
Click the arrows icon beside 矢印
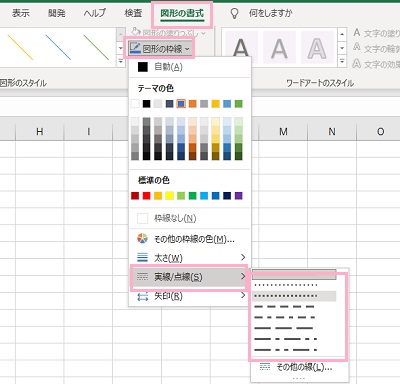(142, 296)
